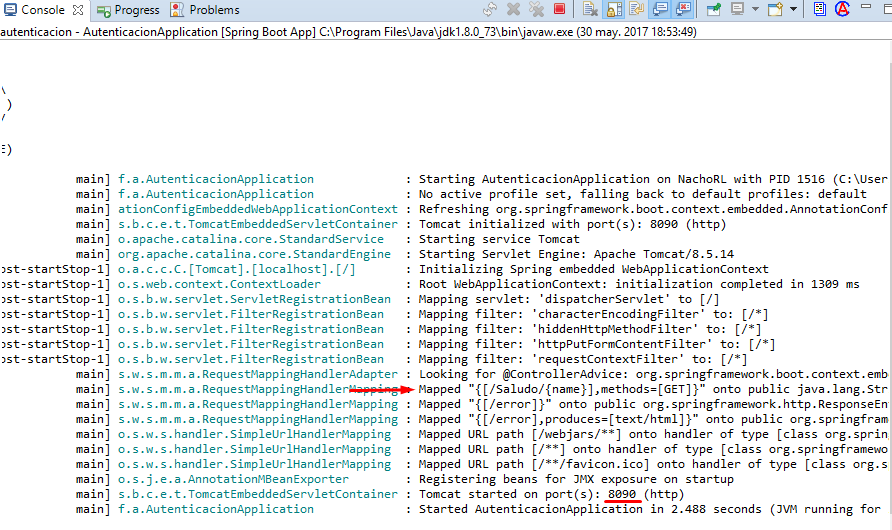The width and height of the screenshot is (892, 530).
Task: Expand the Display Selected Console dropdown arrow
Action: [755, 10]
